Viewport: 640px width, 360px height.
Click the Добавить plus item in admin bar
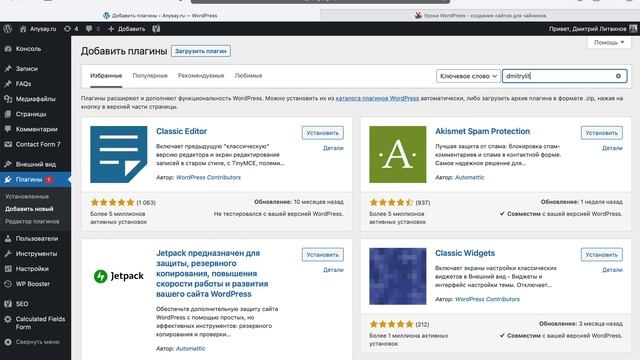click(x=127, y=29)
